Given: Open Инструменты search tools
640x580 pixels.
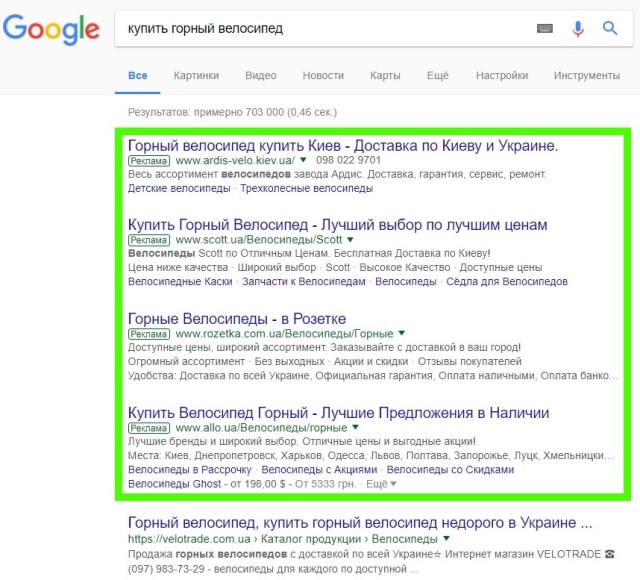Looking at the screenshot, I should pyautogui.click(x=586, y=76).
